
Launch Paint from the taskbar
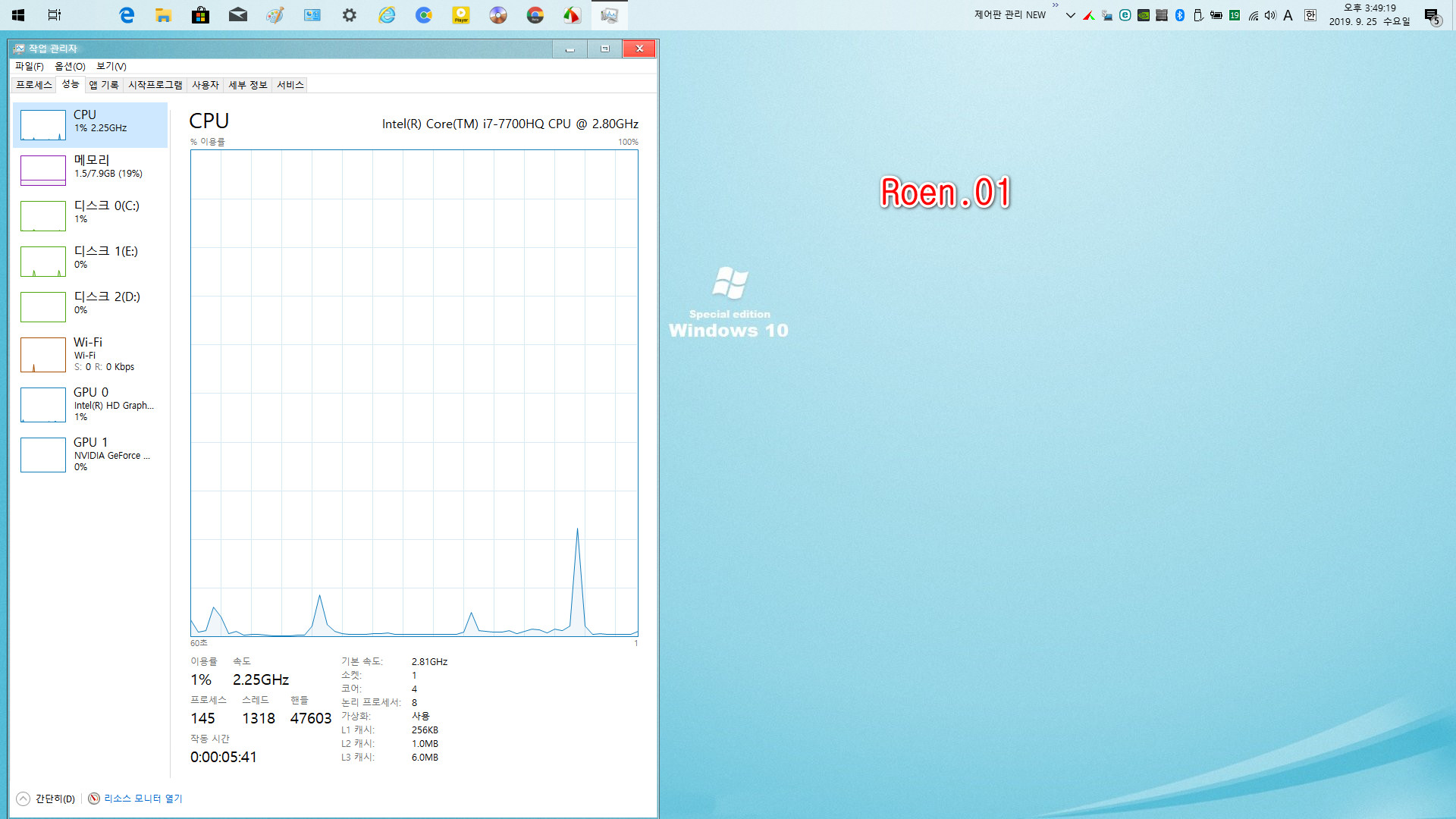275,14
